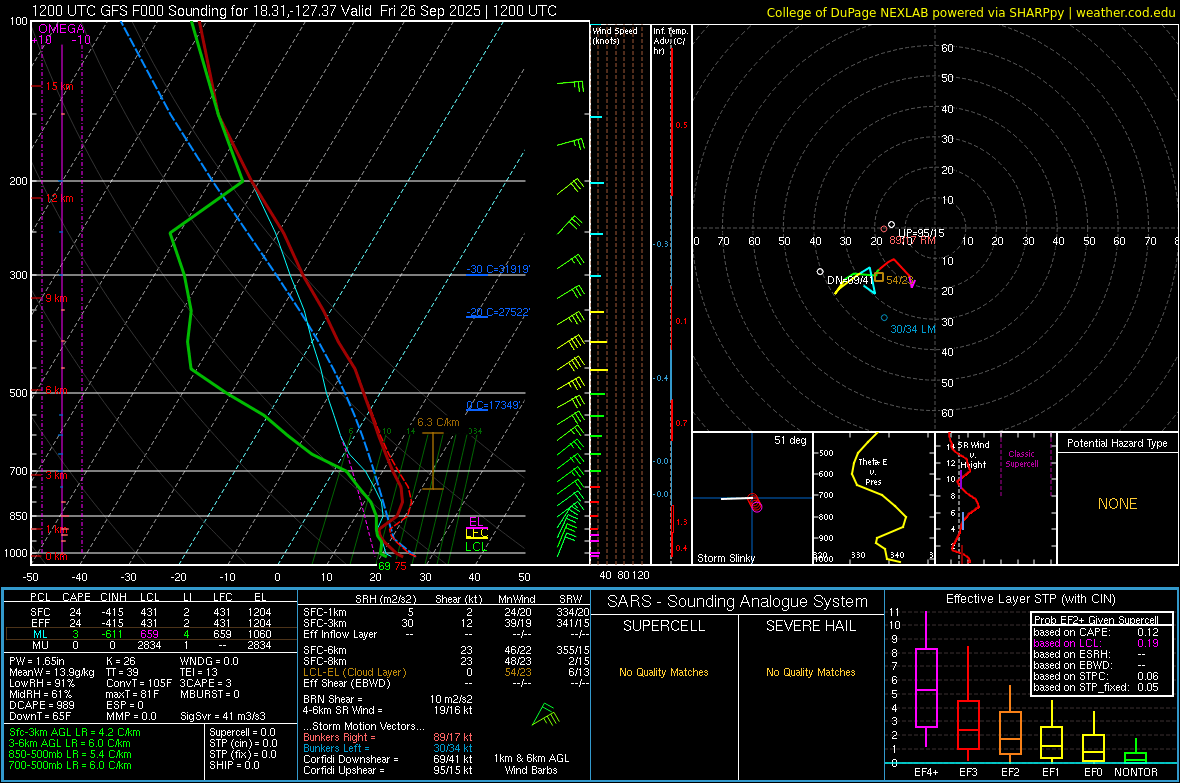Click the OMEGA label
Image resolution: width=1180 pixels, height=783 pixels.
[x=61, y=29]
